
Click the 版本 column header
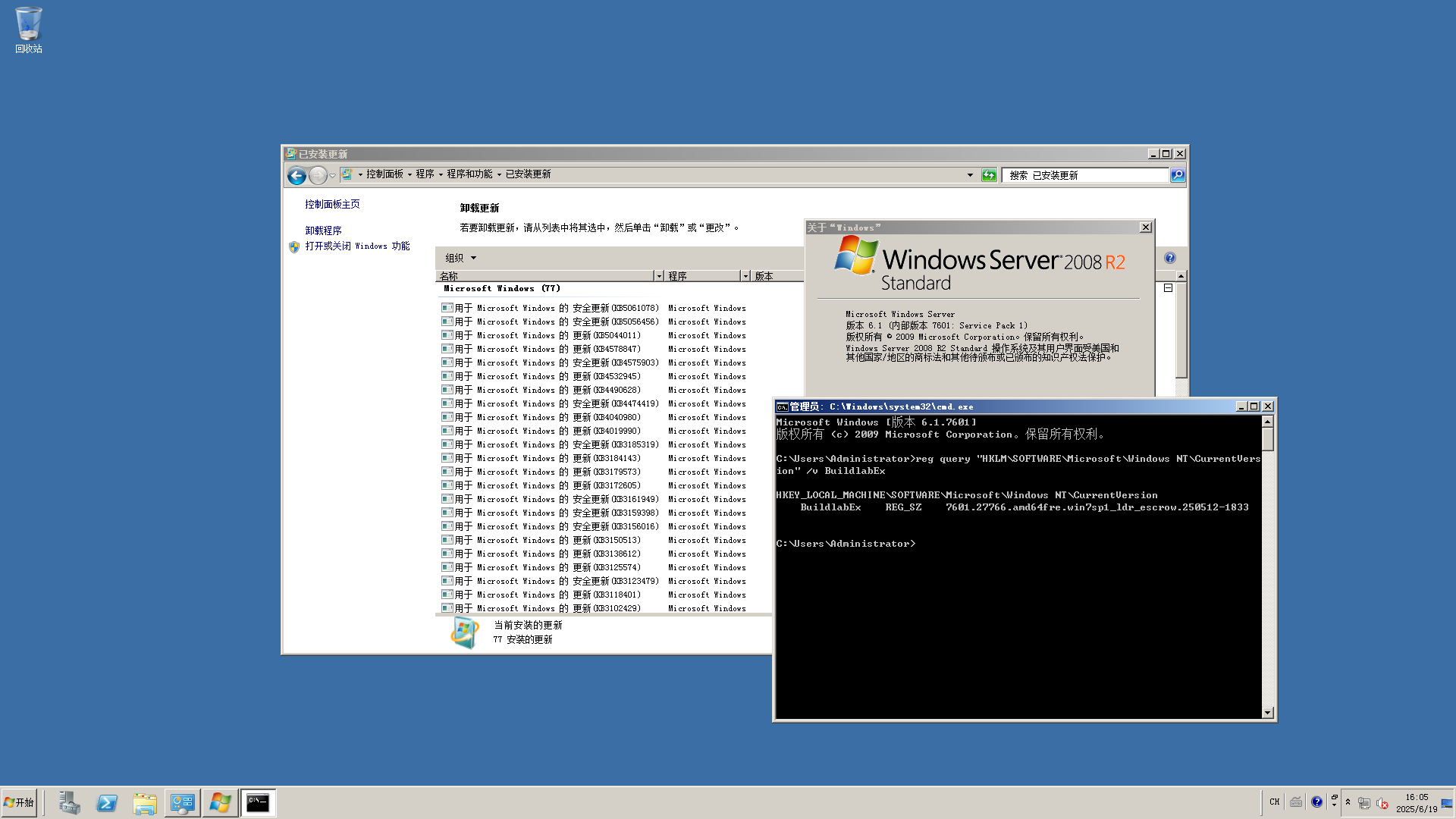(777, 276)
